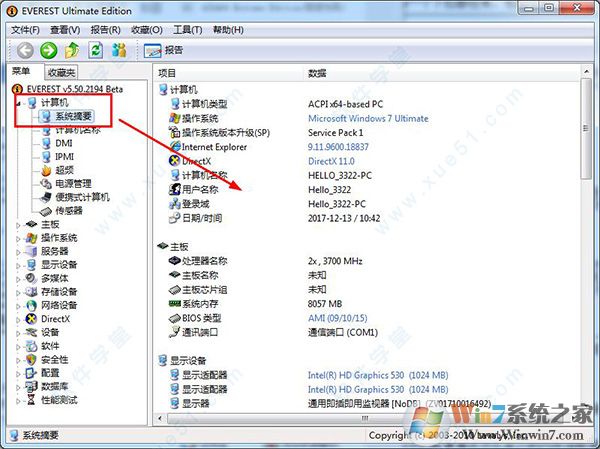This screenshot has height=449, width=600.
Task: Expand the 操作系统 tree node
Action: [x=18, y=238]
